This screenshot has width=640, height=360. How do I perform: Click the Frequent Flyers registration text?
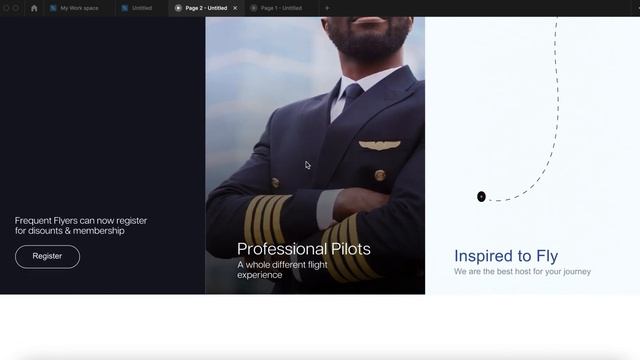(81, 226)
